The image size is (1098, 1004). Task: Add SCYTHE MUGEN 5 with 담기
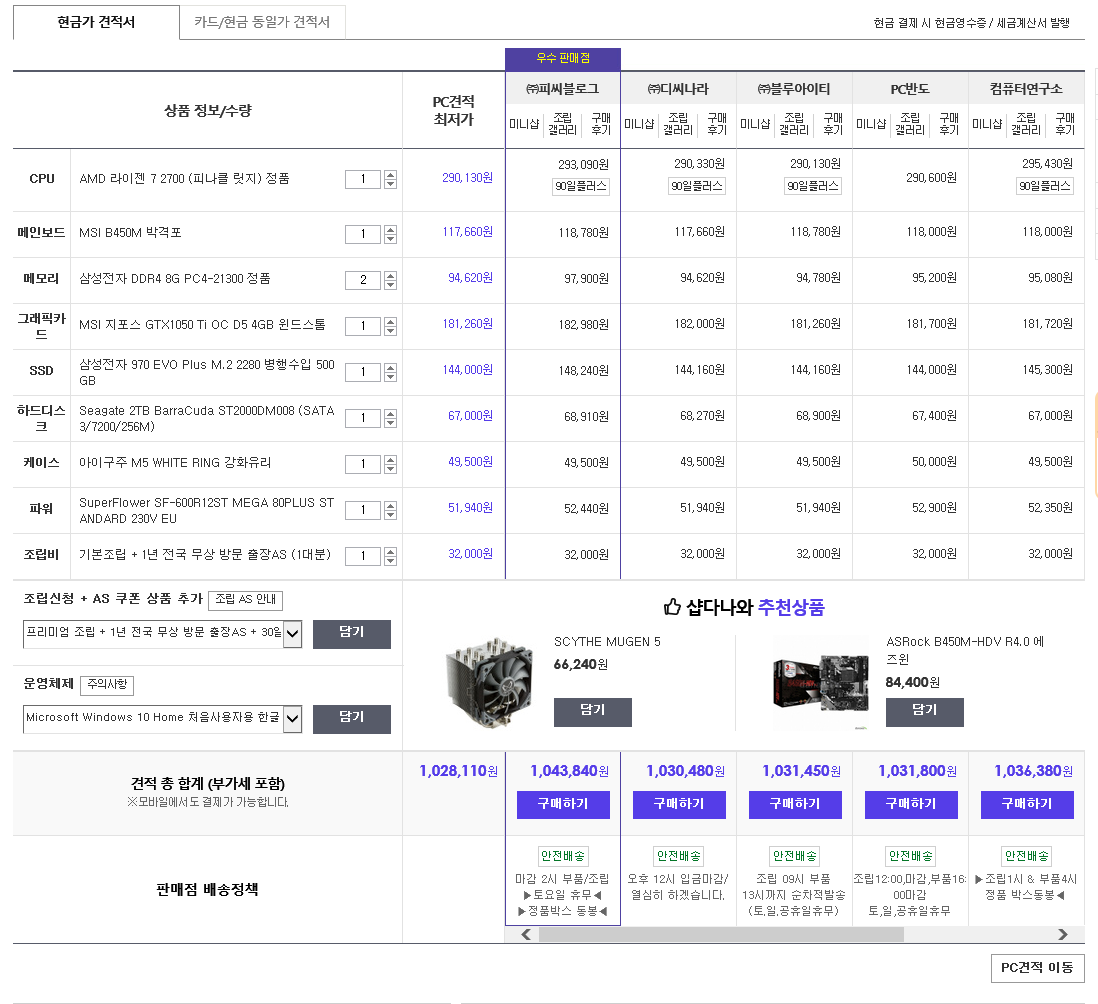point(592,712)
